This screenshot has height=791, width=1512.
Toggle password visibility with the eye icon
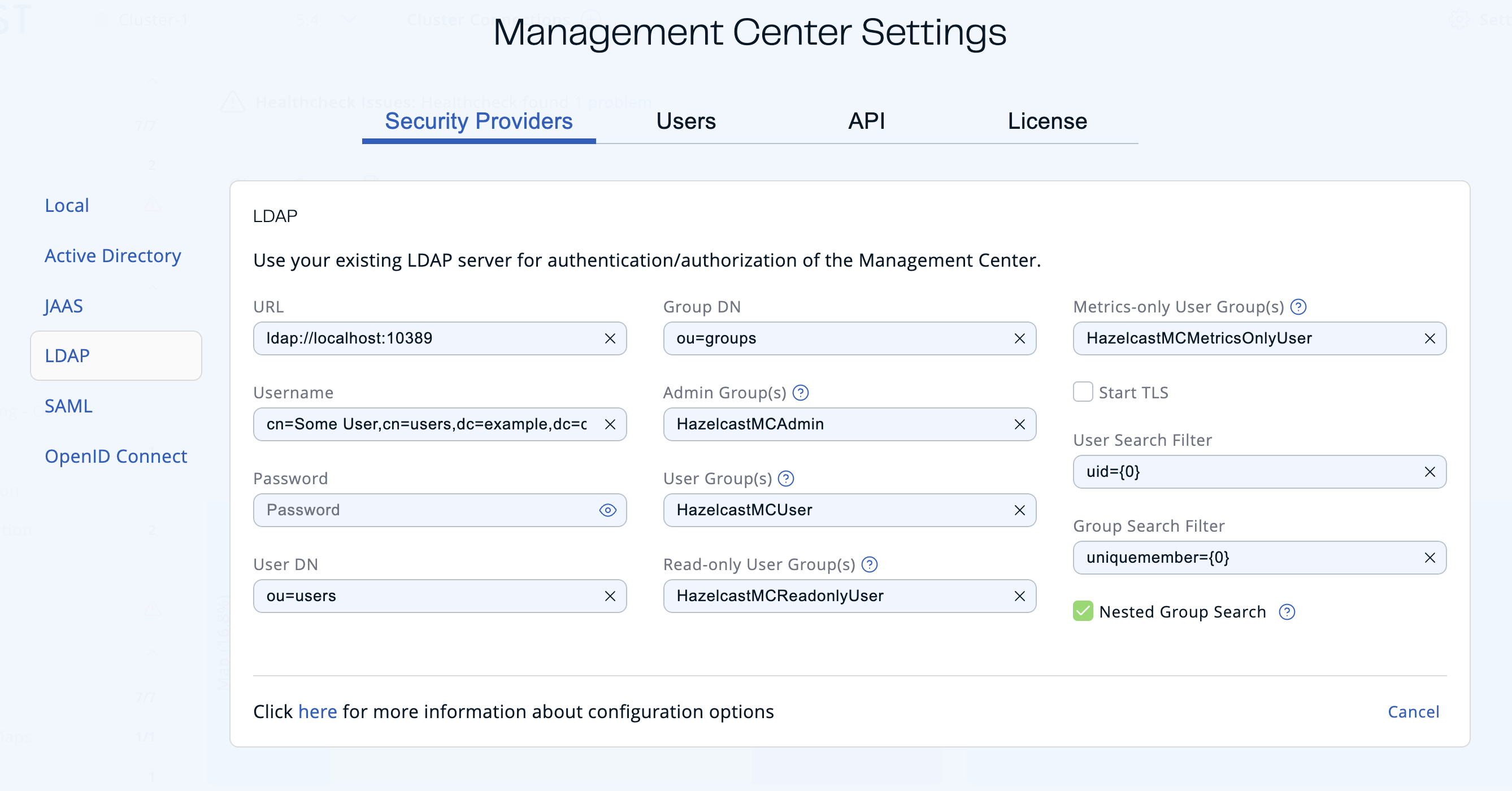[608, 511]
